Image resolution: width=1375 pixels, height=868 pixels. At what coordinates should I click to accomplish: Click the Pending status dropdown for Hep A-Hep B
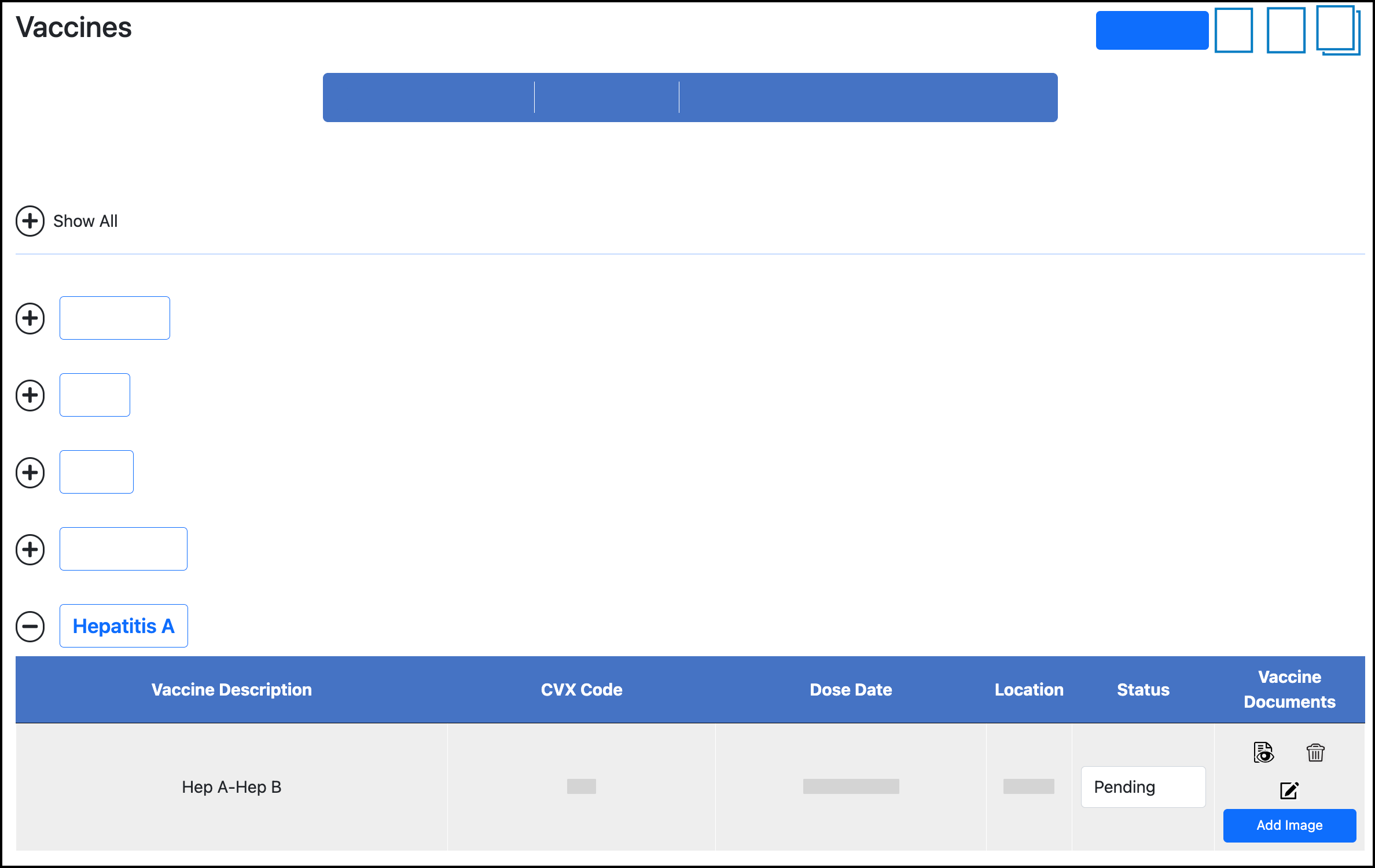pyautogui.click(x=1144, y=786)
